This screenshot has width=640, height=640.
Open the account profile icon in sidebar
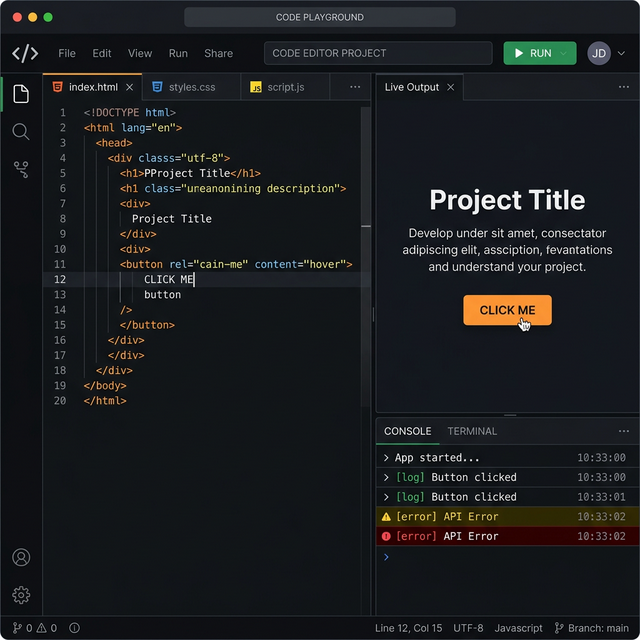(21, 558)
